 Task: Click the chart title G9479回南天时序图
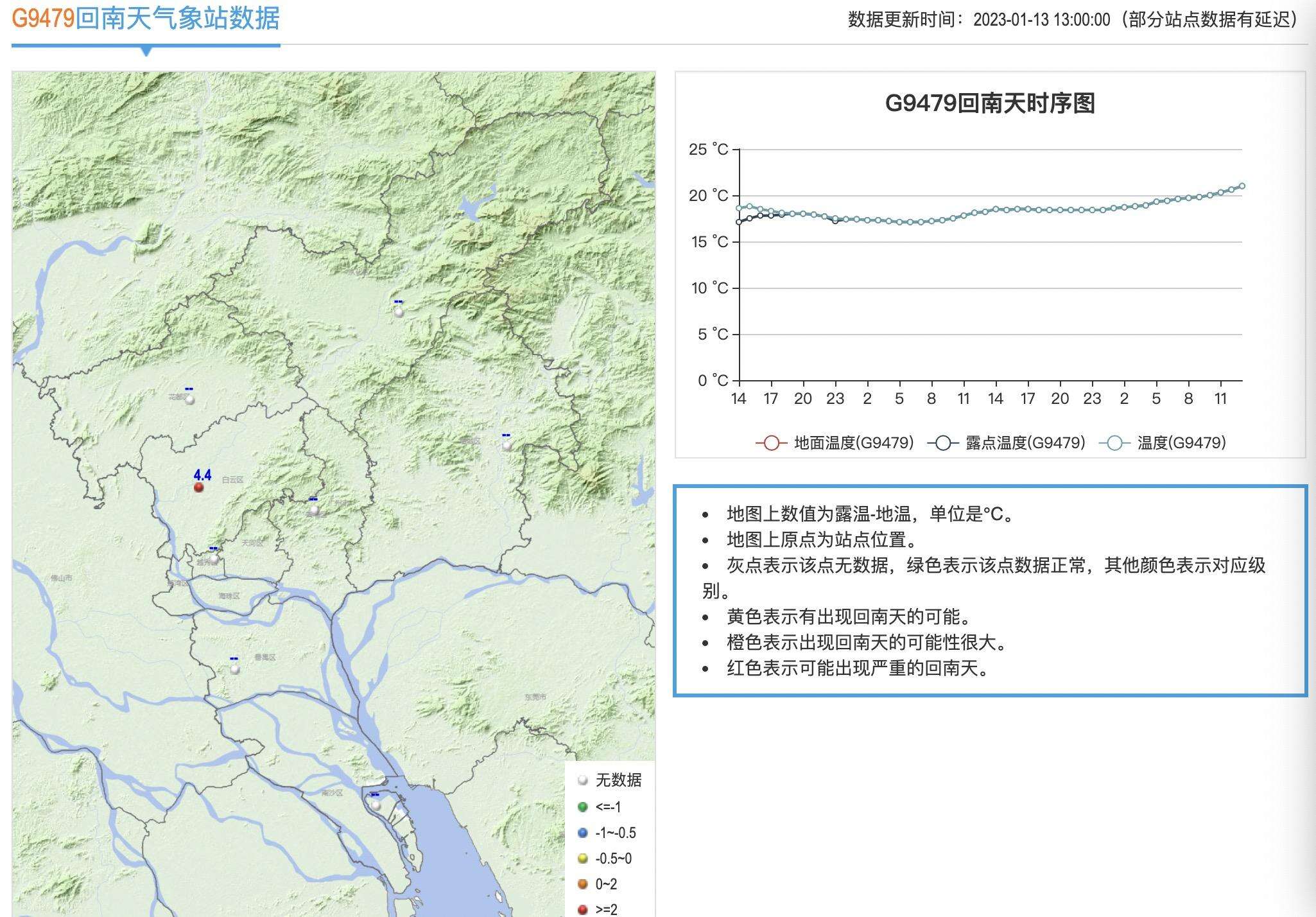(990, 103)
